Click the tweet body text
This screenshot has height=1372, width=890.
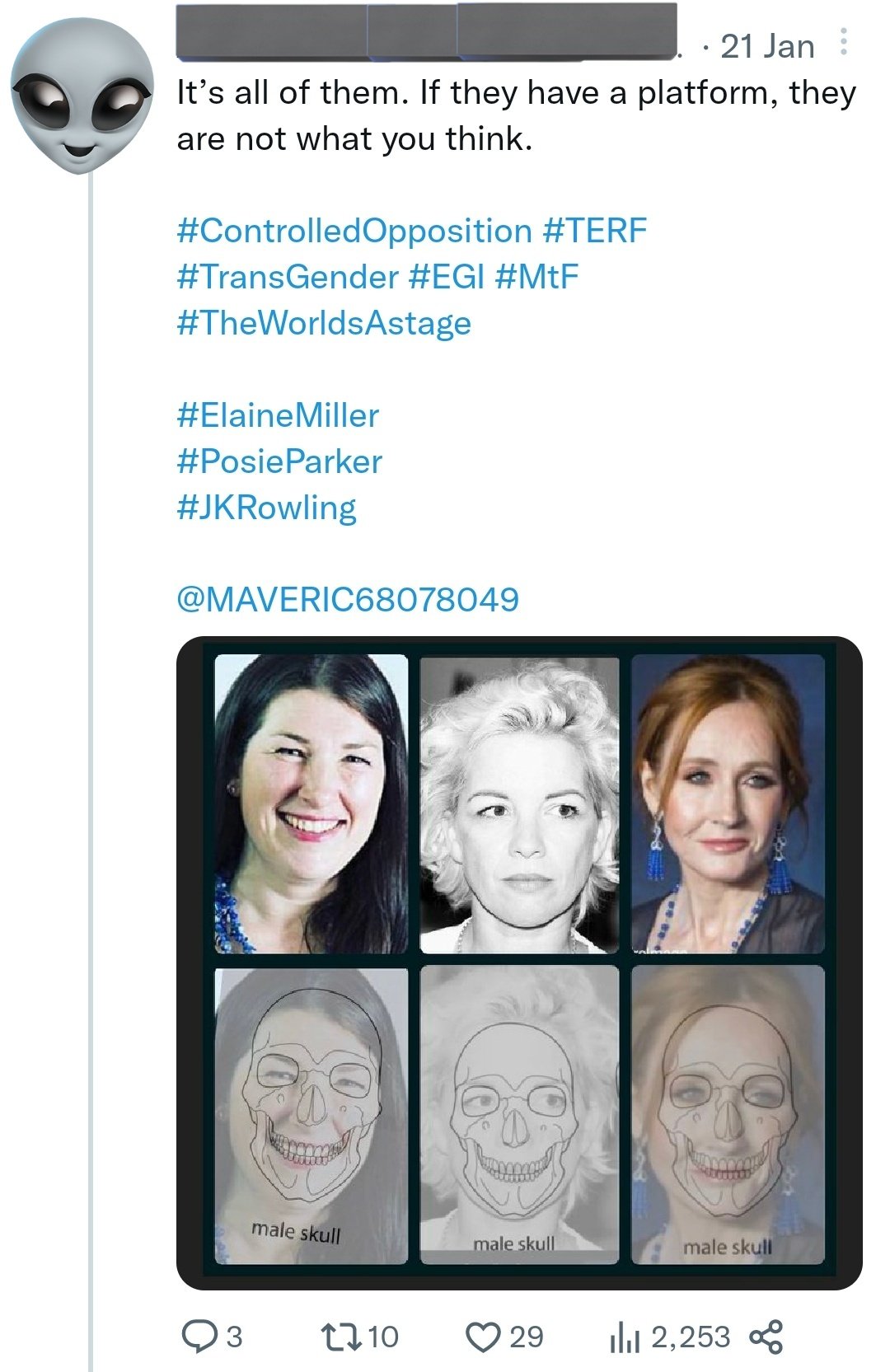point(516,115)
